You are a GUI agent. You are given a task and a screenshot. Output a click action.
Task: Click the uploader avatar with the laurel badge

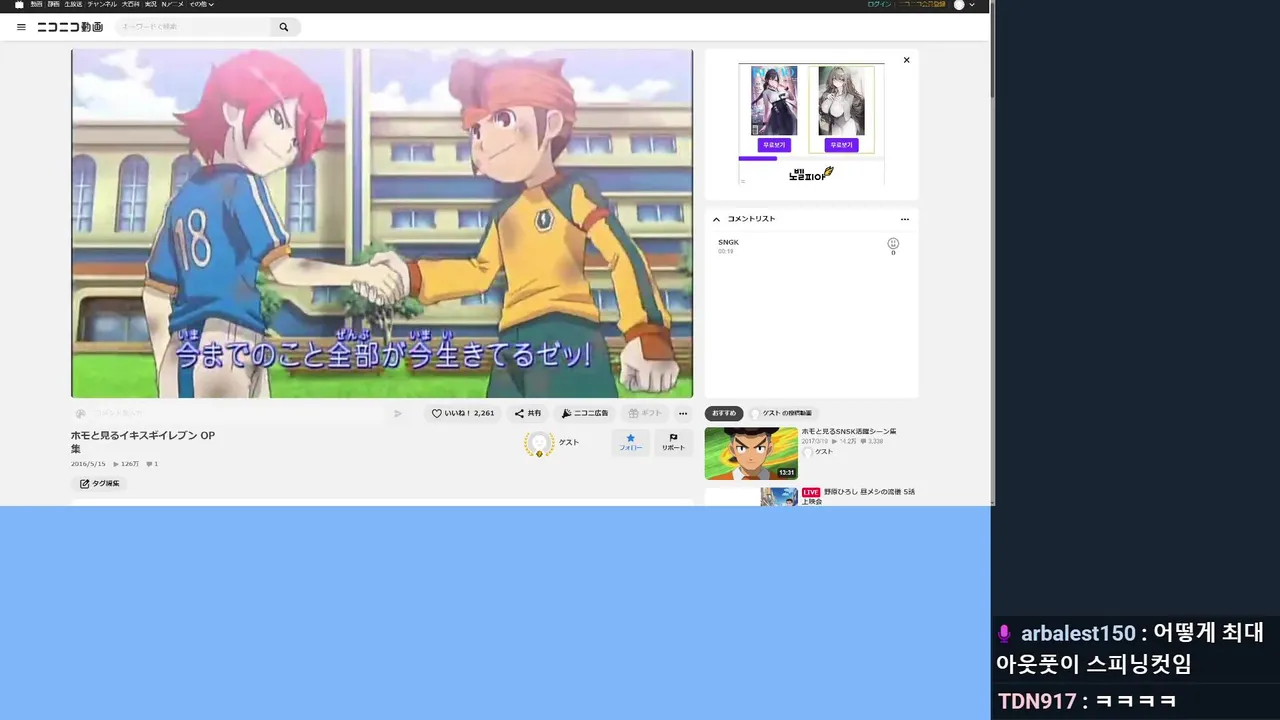539,443
